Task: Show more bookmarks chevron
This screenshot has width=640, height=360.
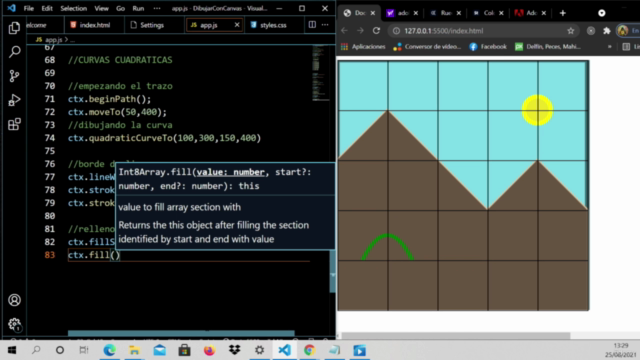Action: [610, 47]
